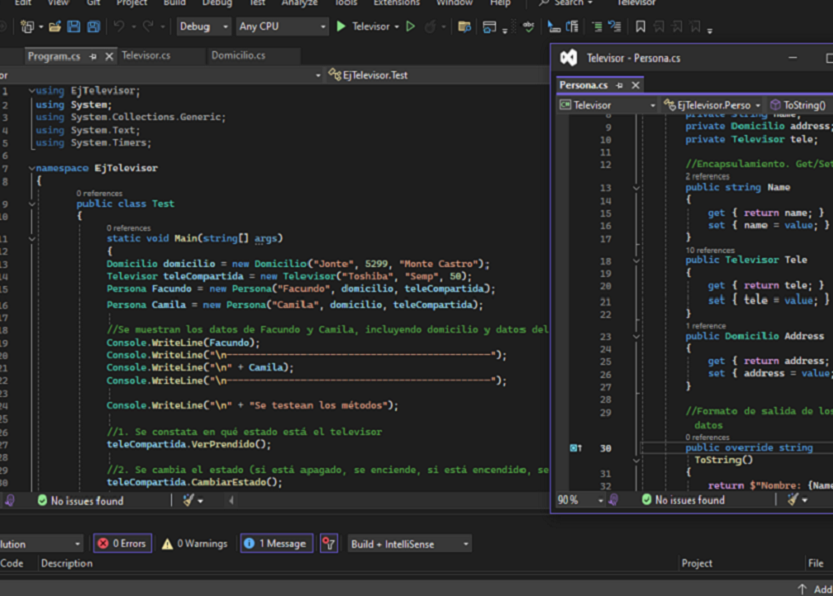Click the Undo arrow in the toolbar
This screenshot has height=596, width=833.
click(x=119, y=27)
